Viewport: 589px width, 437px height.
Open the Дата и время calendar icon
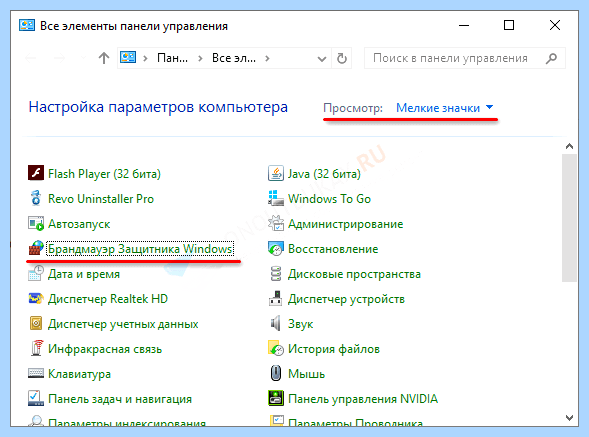(x=36, y=273)
